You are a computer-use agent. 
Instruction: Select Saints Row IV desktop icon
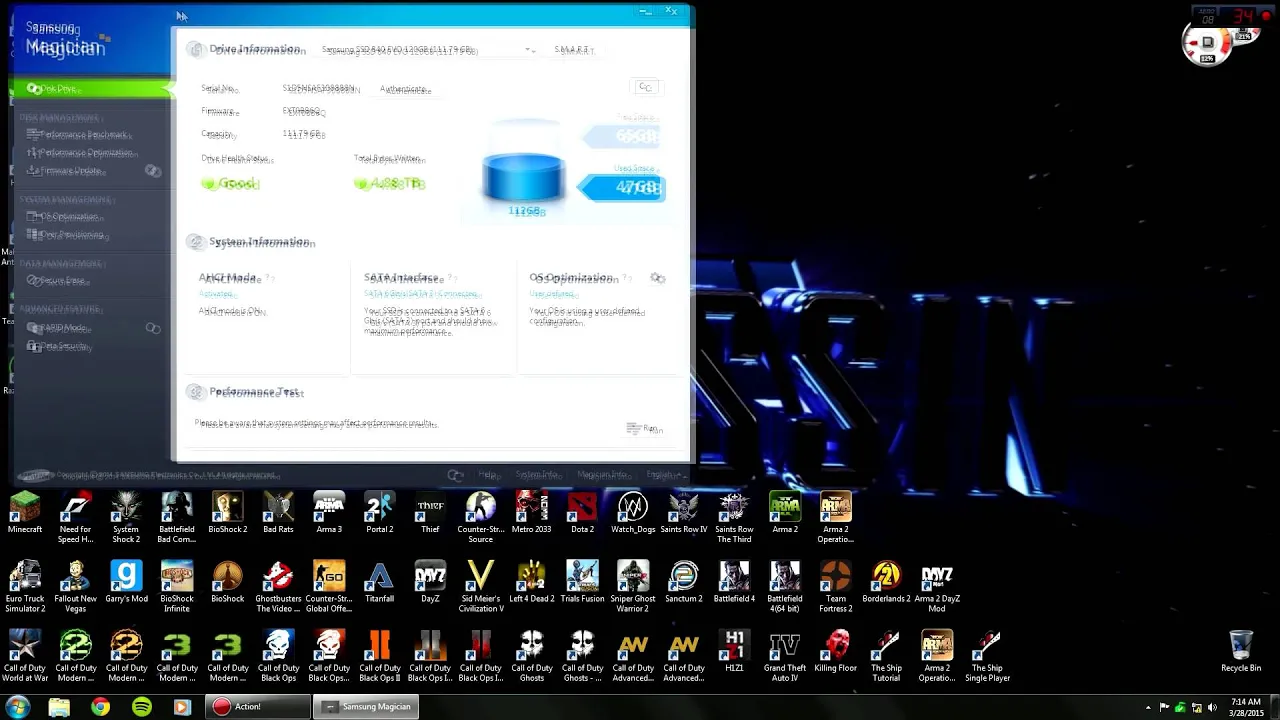click(684, 513)
